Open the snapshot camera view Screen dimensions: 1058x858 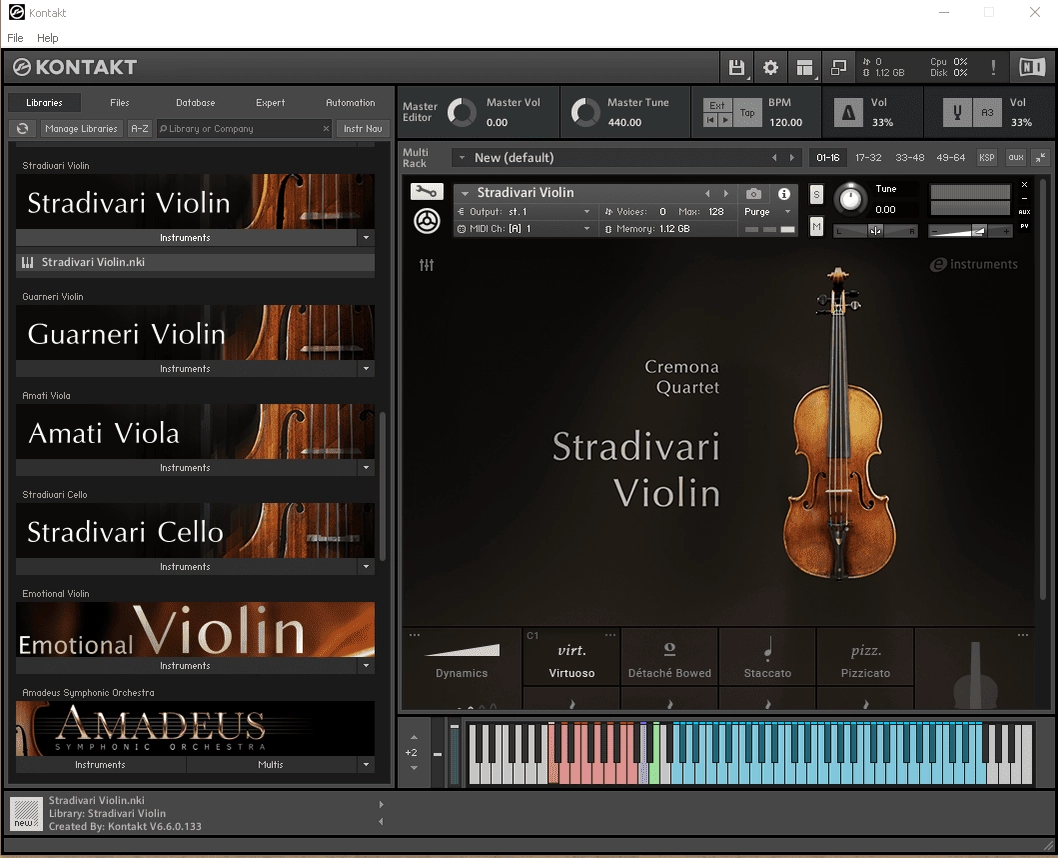coord(754,194)
